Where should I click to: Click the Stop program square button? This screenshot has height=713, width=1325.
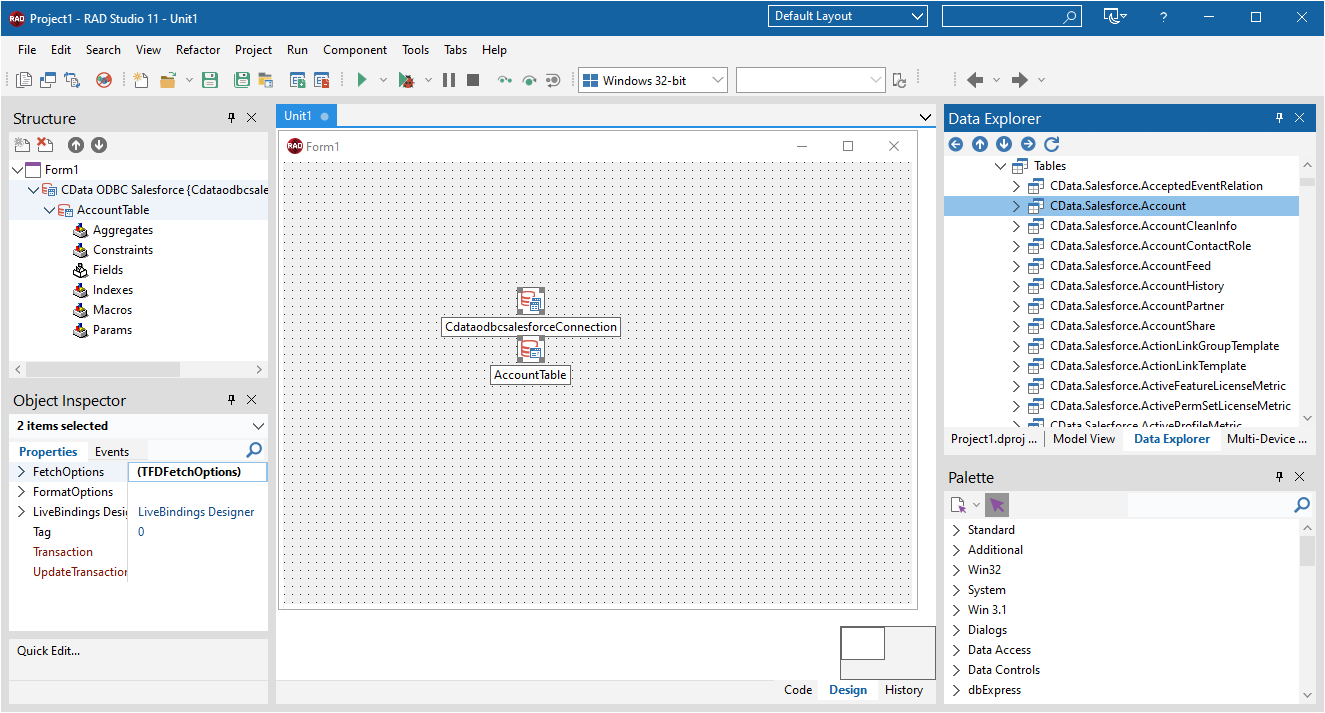[x=473, y=80]
